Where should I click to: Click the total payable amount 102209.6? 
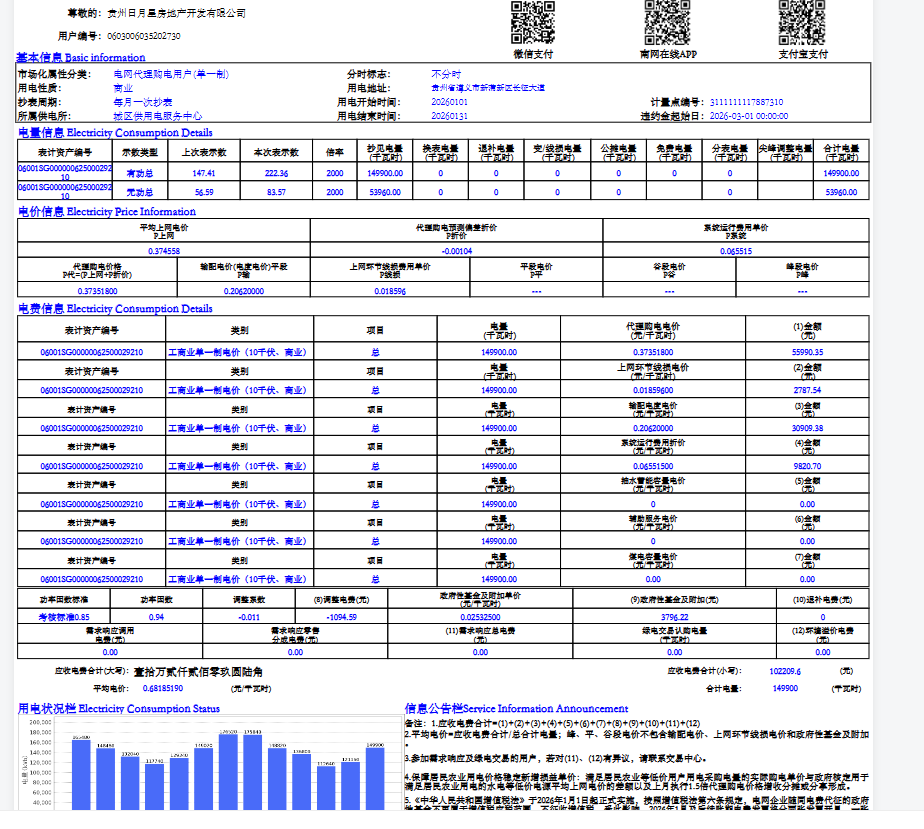pyautogui.click(x=785, y=672)
